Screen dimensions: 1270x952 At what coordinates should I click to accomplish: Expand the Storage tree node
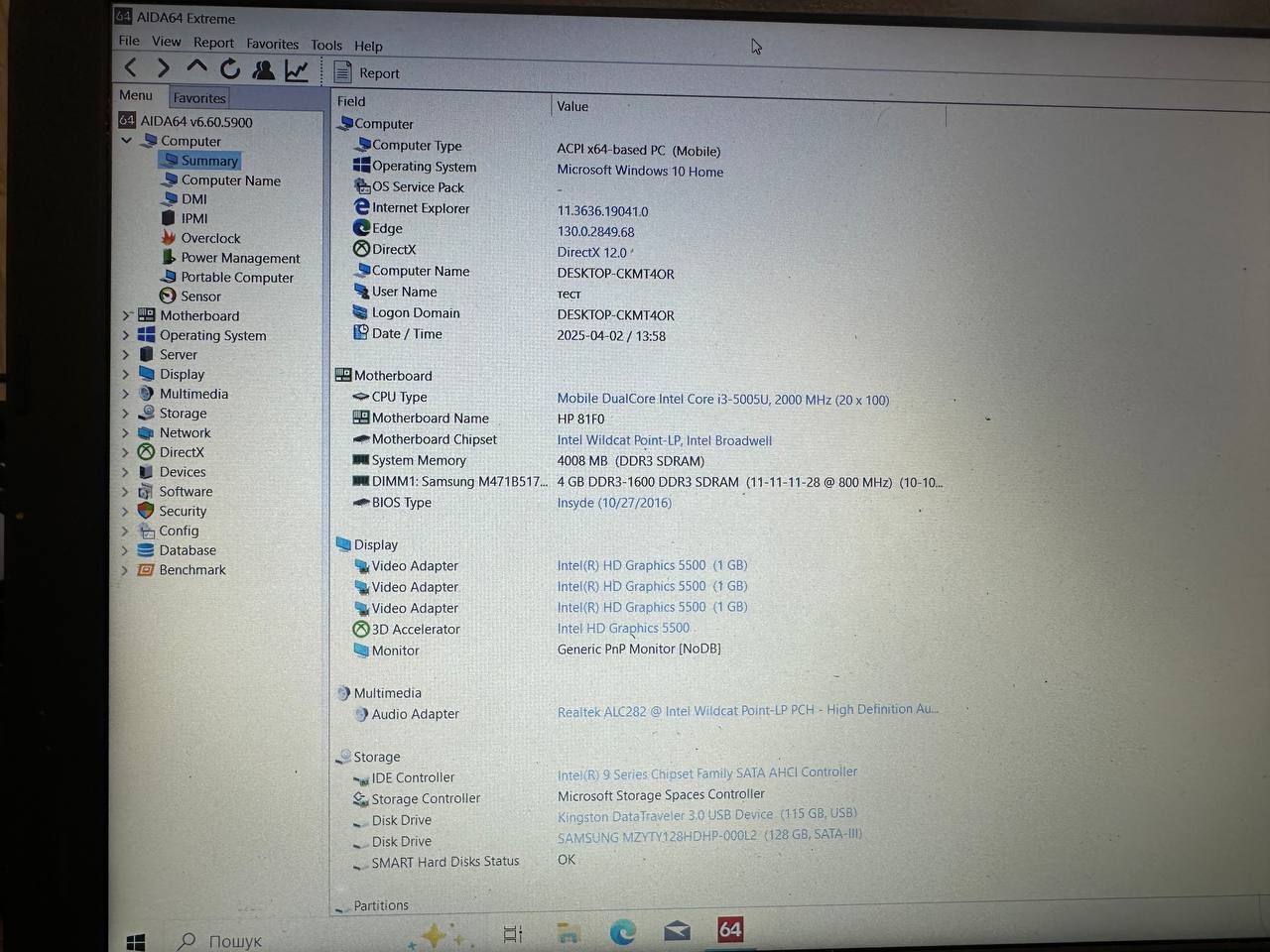coord(126,414)
